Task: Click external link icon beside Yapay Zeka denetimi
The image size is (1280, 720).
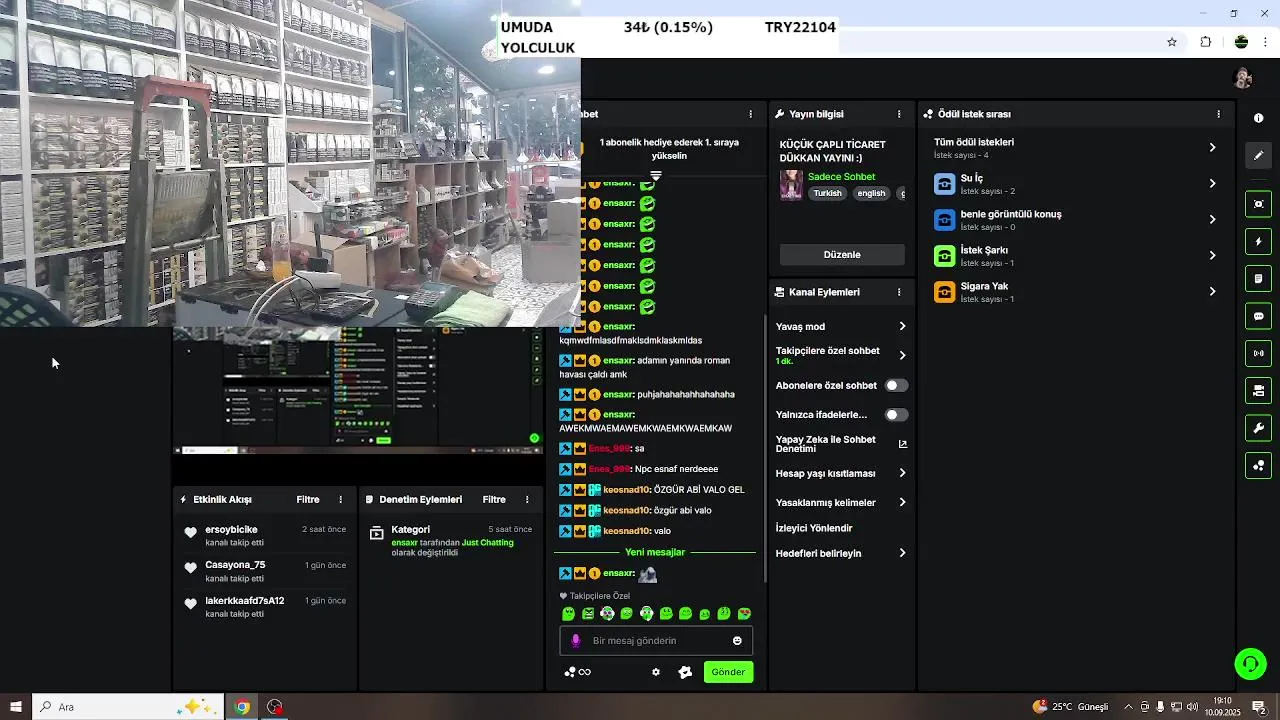Action: pos(902,444)
